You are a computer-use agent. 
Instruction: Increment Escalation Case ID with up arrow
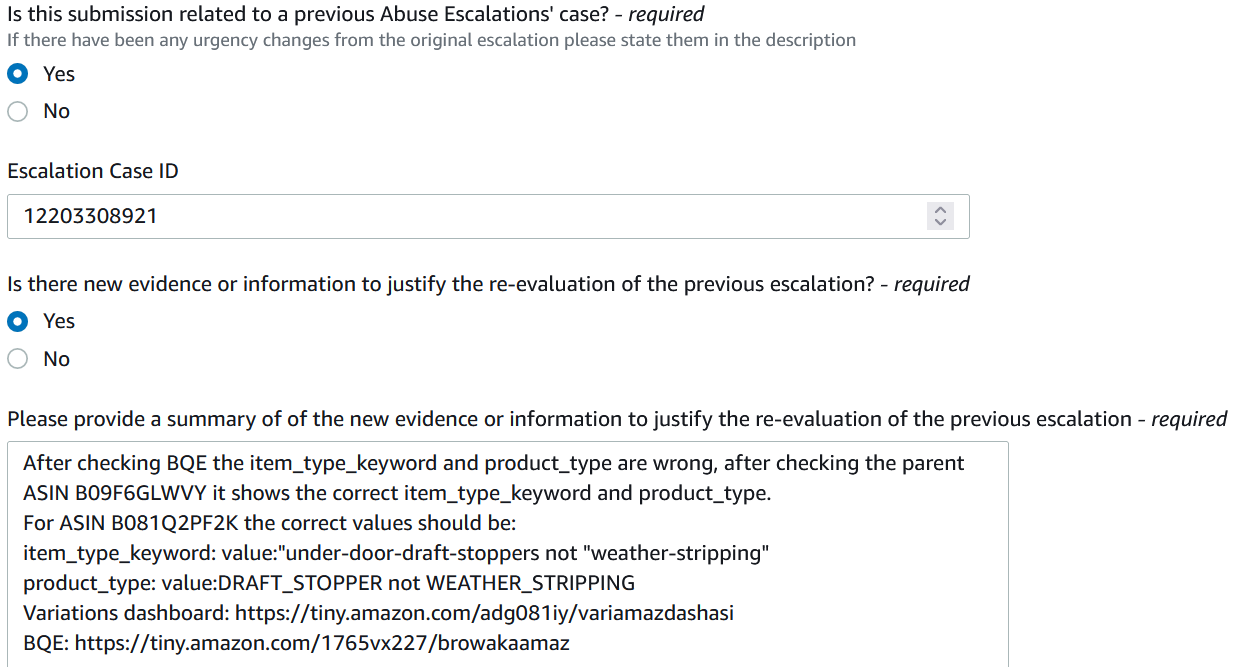pos(939,210)
